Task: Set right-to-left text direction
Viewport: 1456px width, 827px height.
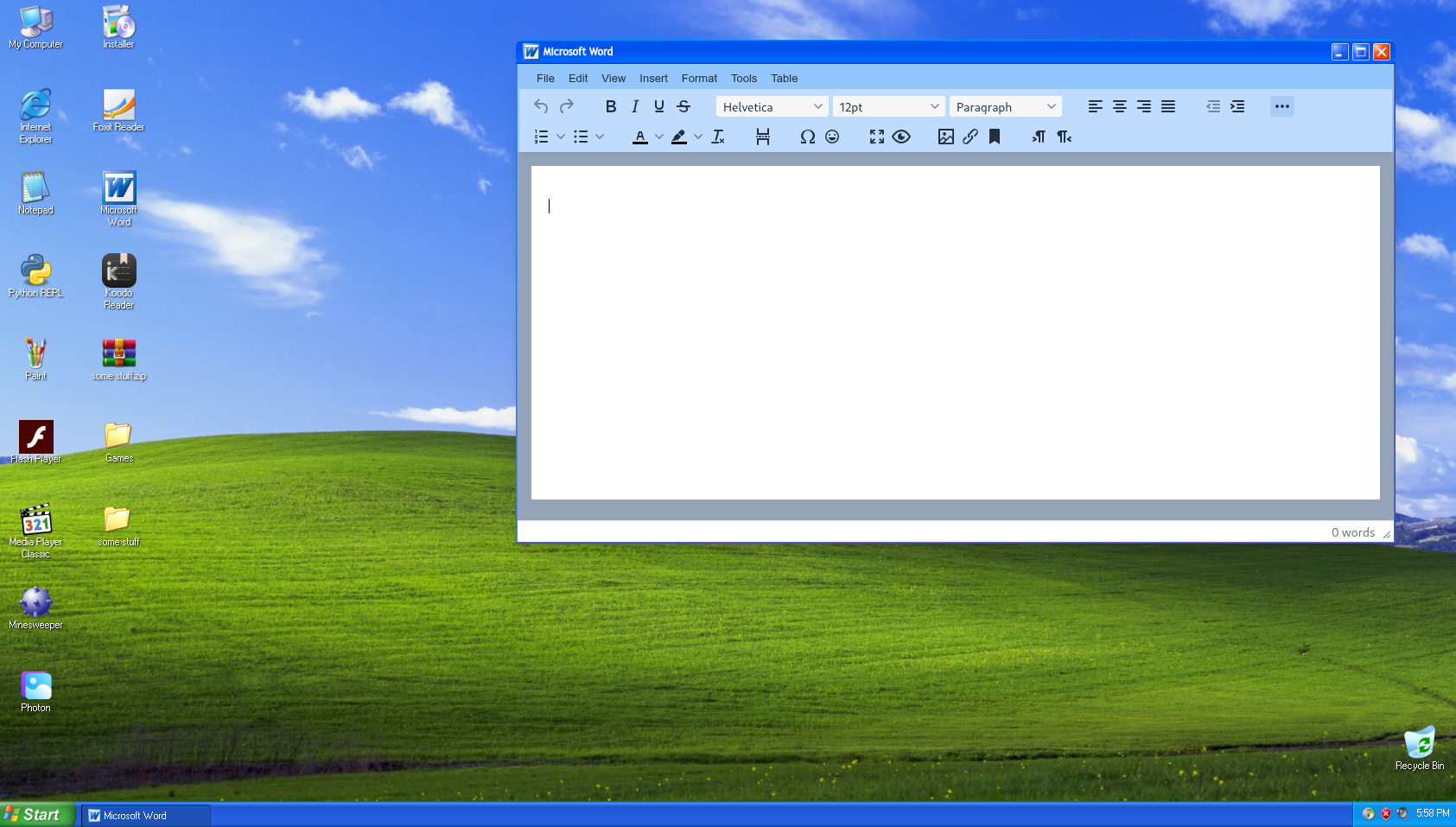Action: pyautogui.click(x=1064, y=137)
